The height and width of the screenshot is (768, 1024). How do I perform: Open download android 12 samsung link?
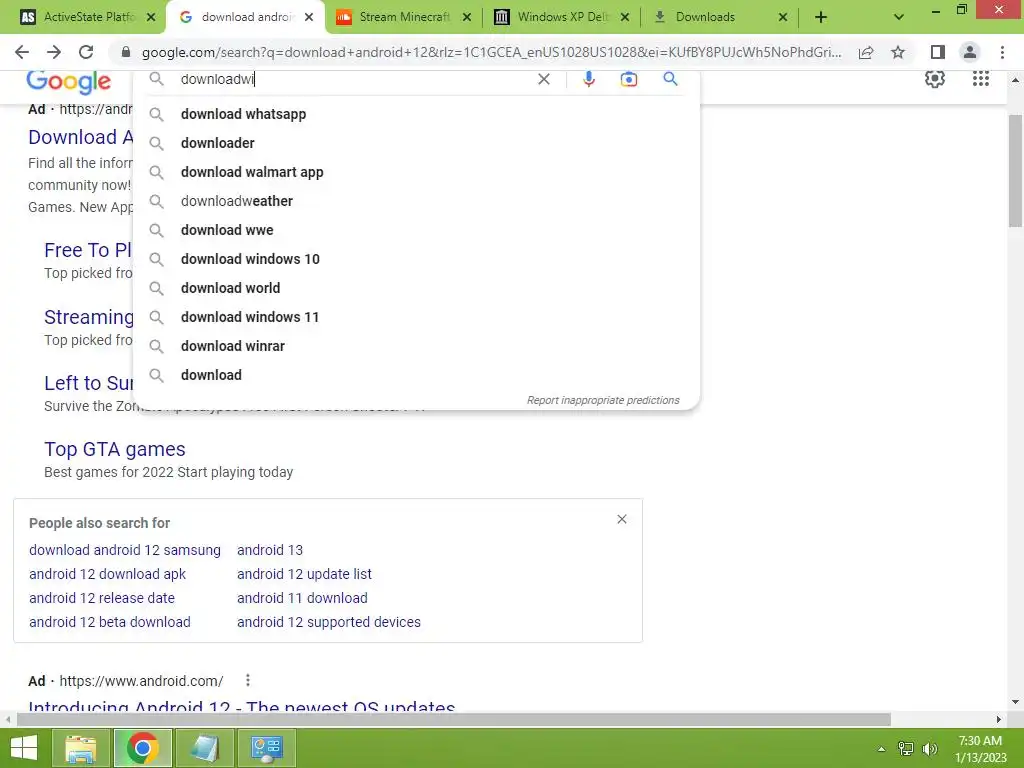coord(125,550)
